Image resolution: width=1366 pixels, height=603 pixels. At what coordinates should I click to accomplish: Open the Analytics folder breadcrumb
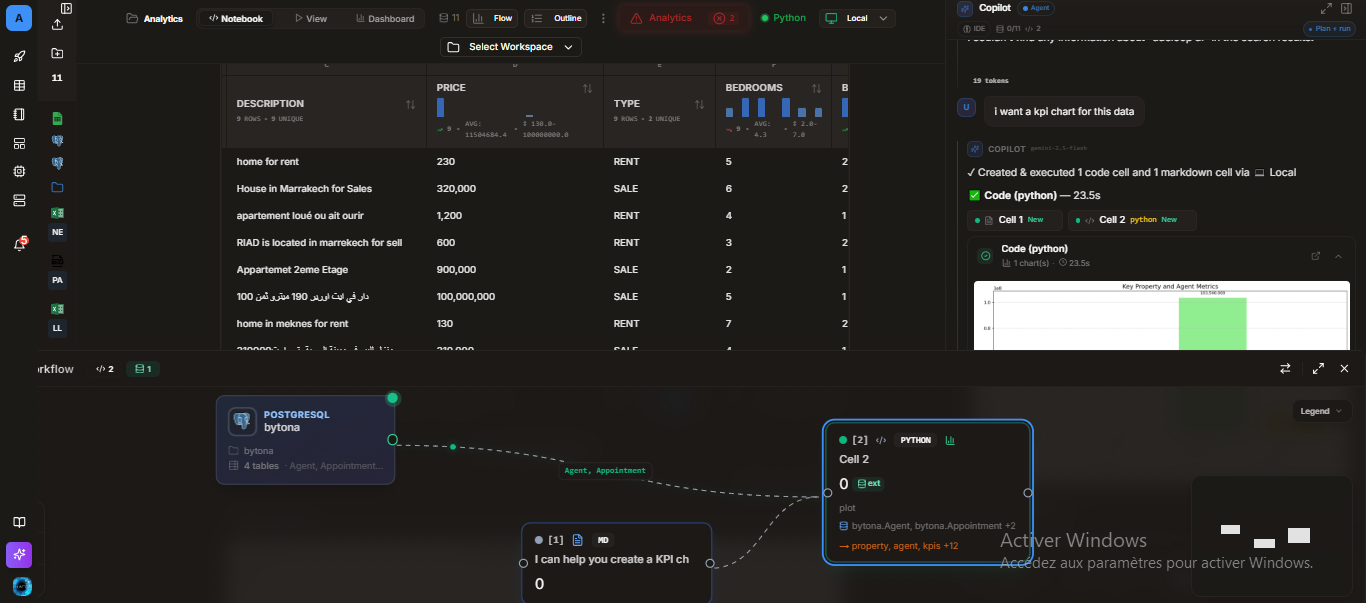tap(155, 18)
